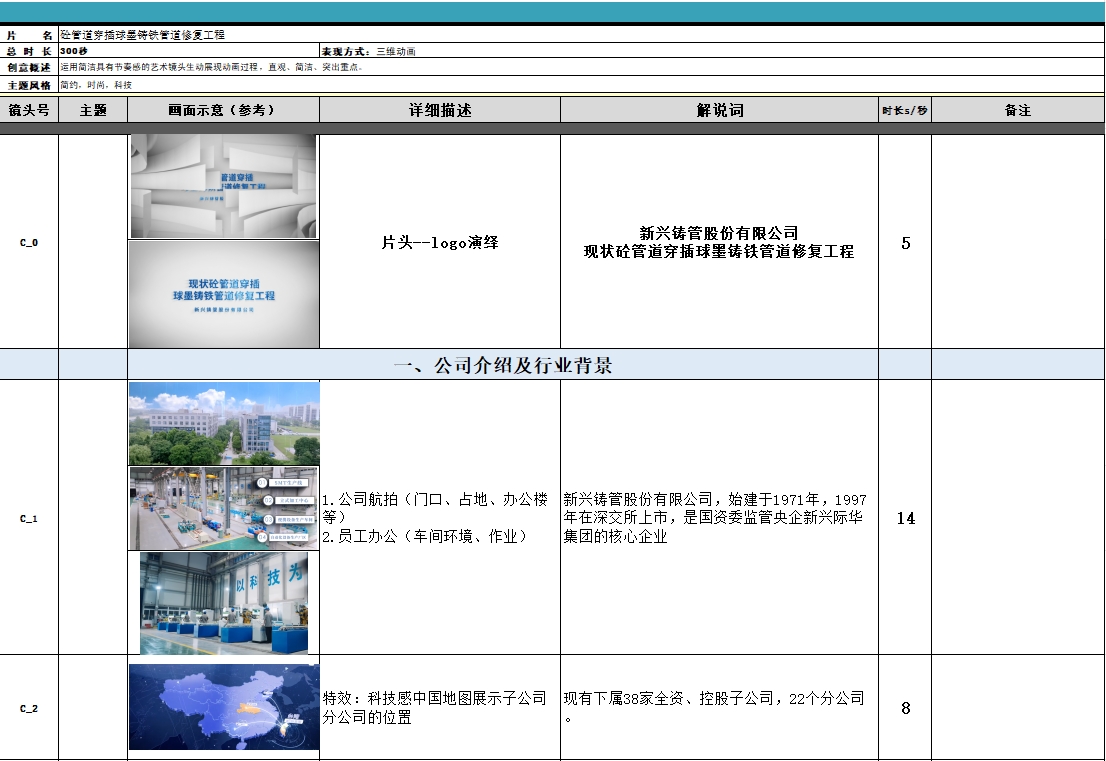Select narration cell '新兴铸管股份有限公司' in C_0
This screenshot has height=761, width=1106.
tap(719, 242)
